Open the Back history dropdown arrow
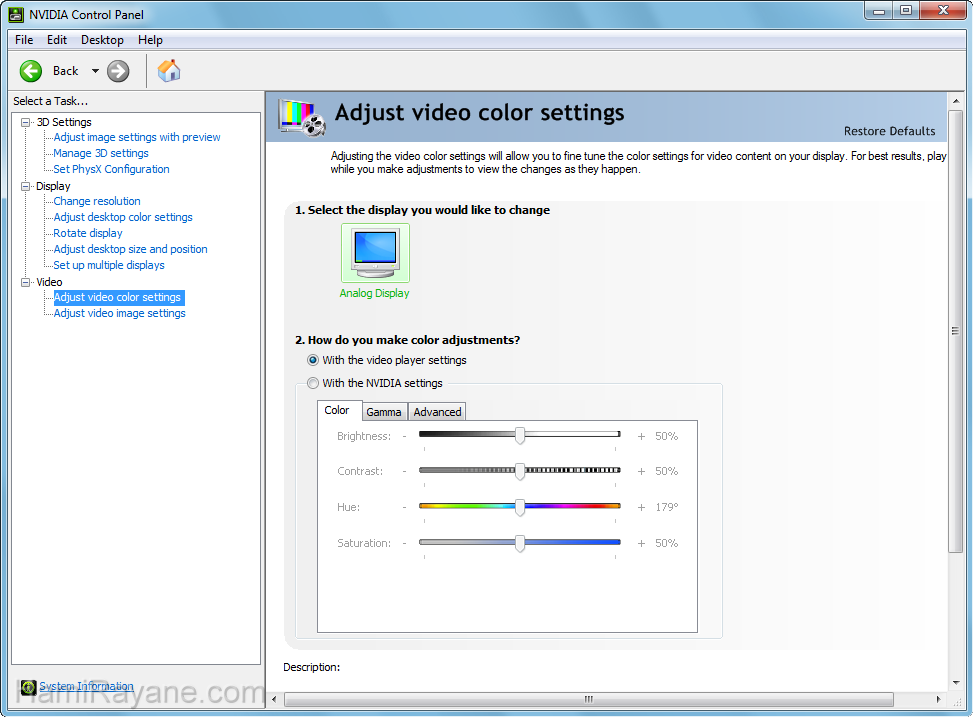This screenshot has width=973, height=717. (95, 71)
